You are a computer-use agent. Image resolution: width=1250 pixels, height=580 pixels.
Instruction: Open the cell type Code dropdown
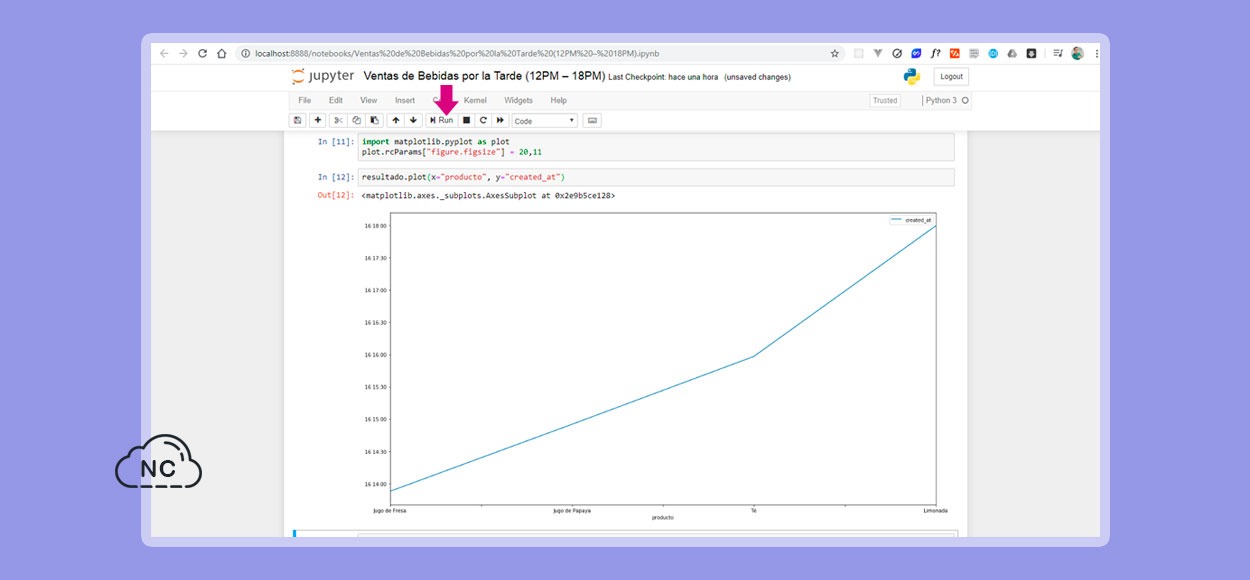pyautogui.click(x=545, y=120)
